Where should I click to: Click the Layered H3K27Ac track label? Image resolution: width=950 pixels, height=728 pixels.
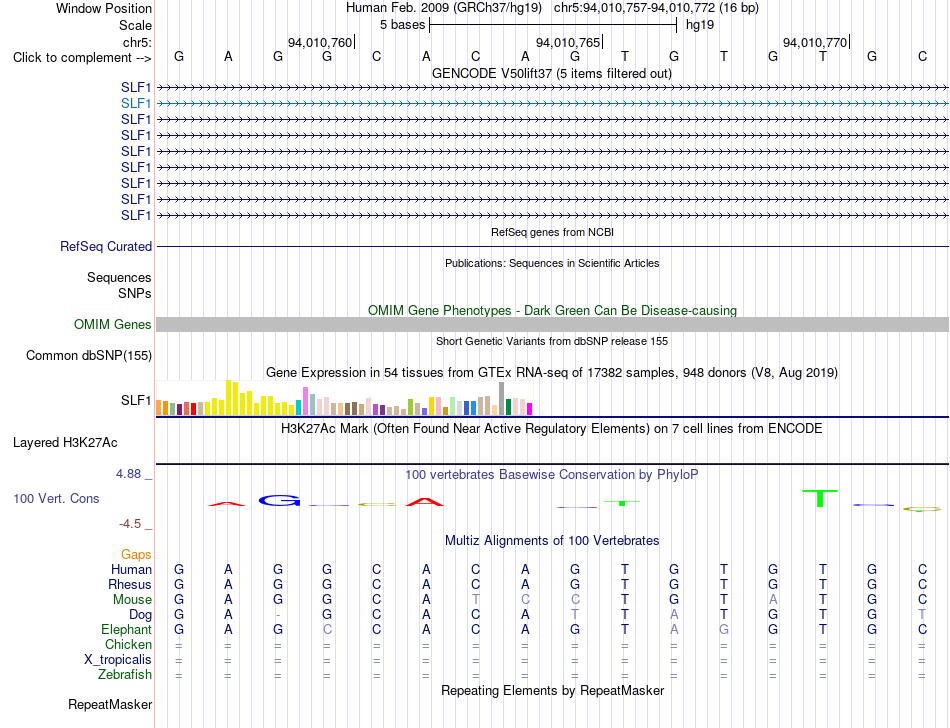tap(65, 443)
